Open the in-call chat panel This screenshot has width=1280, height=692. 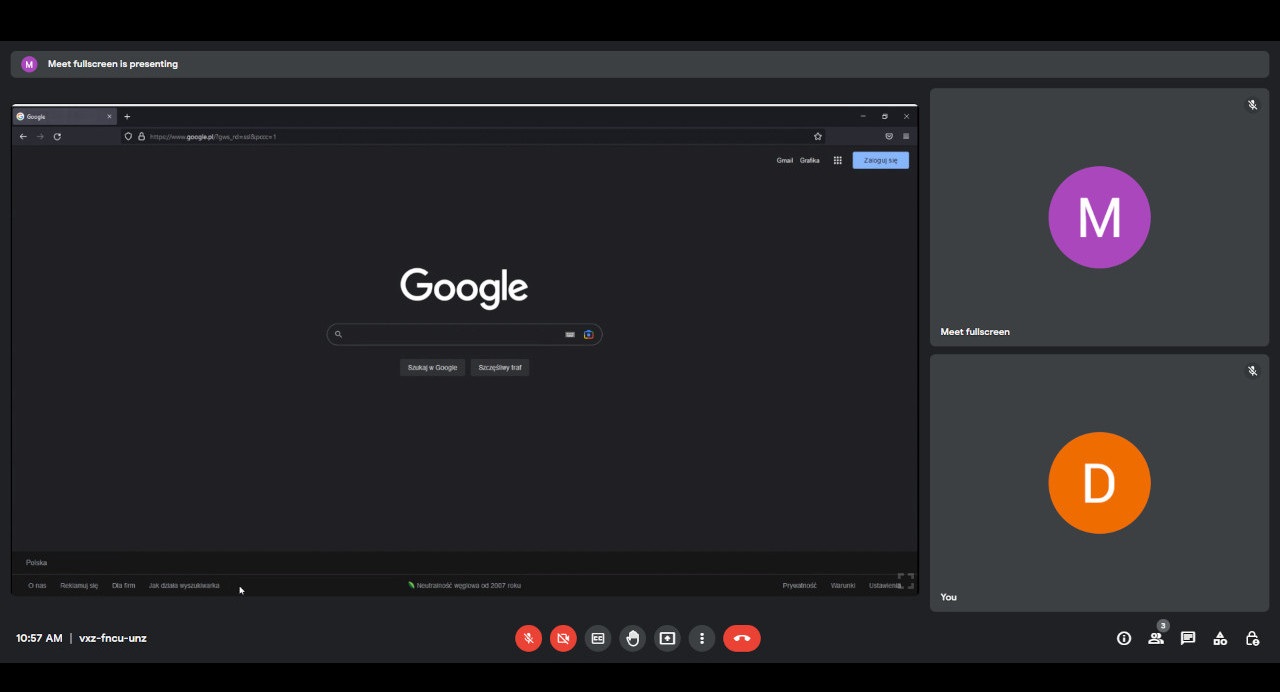1188,638
